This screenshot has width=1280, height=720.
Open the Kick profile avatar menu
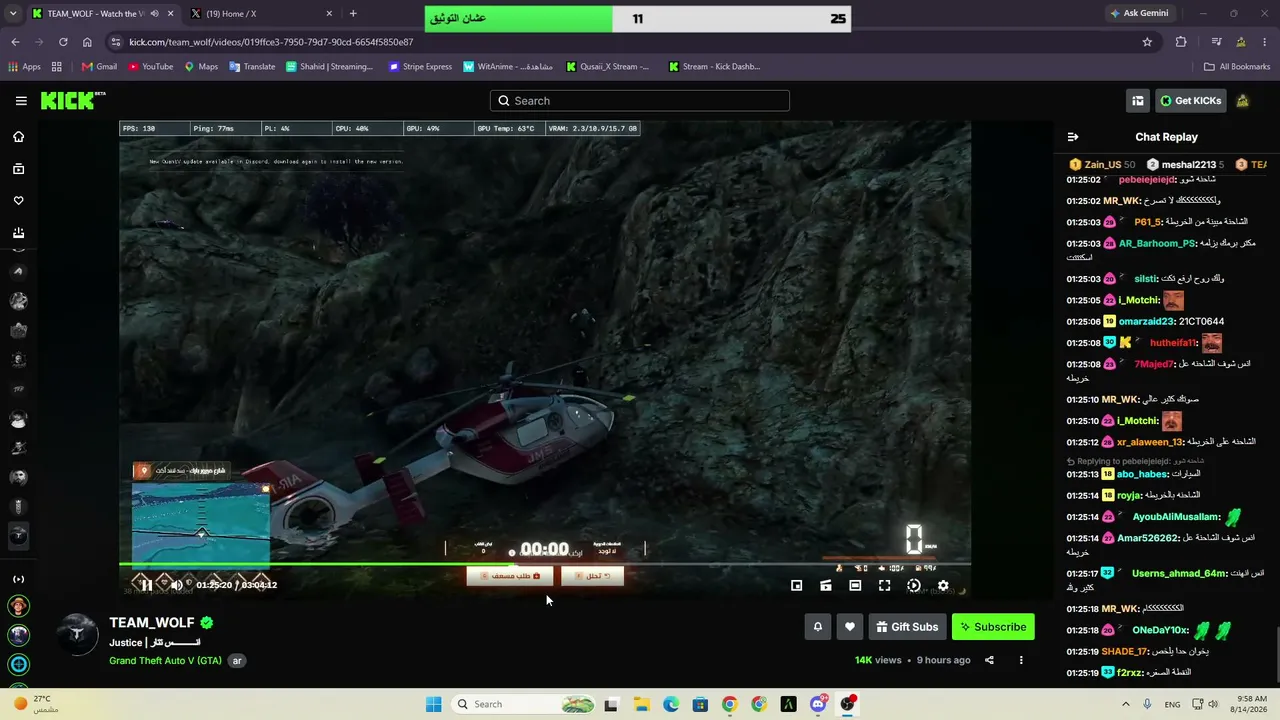pos(1243,100)
